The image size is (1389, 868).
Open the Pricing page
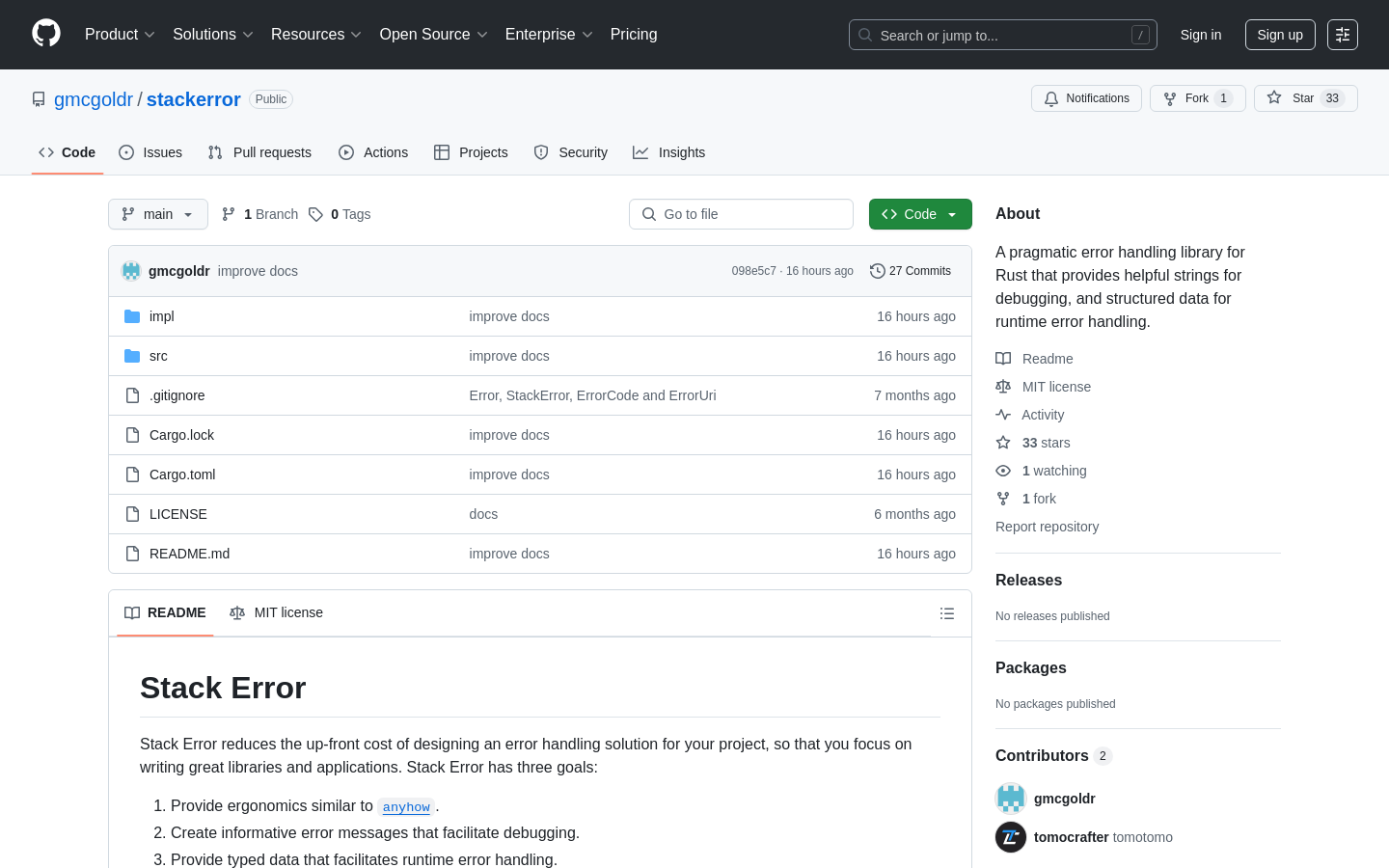tap(634, 35)
